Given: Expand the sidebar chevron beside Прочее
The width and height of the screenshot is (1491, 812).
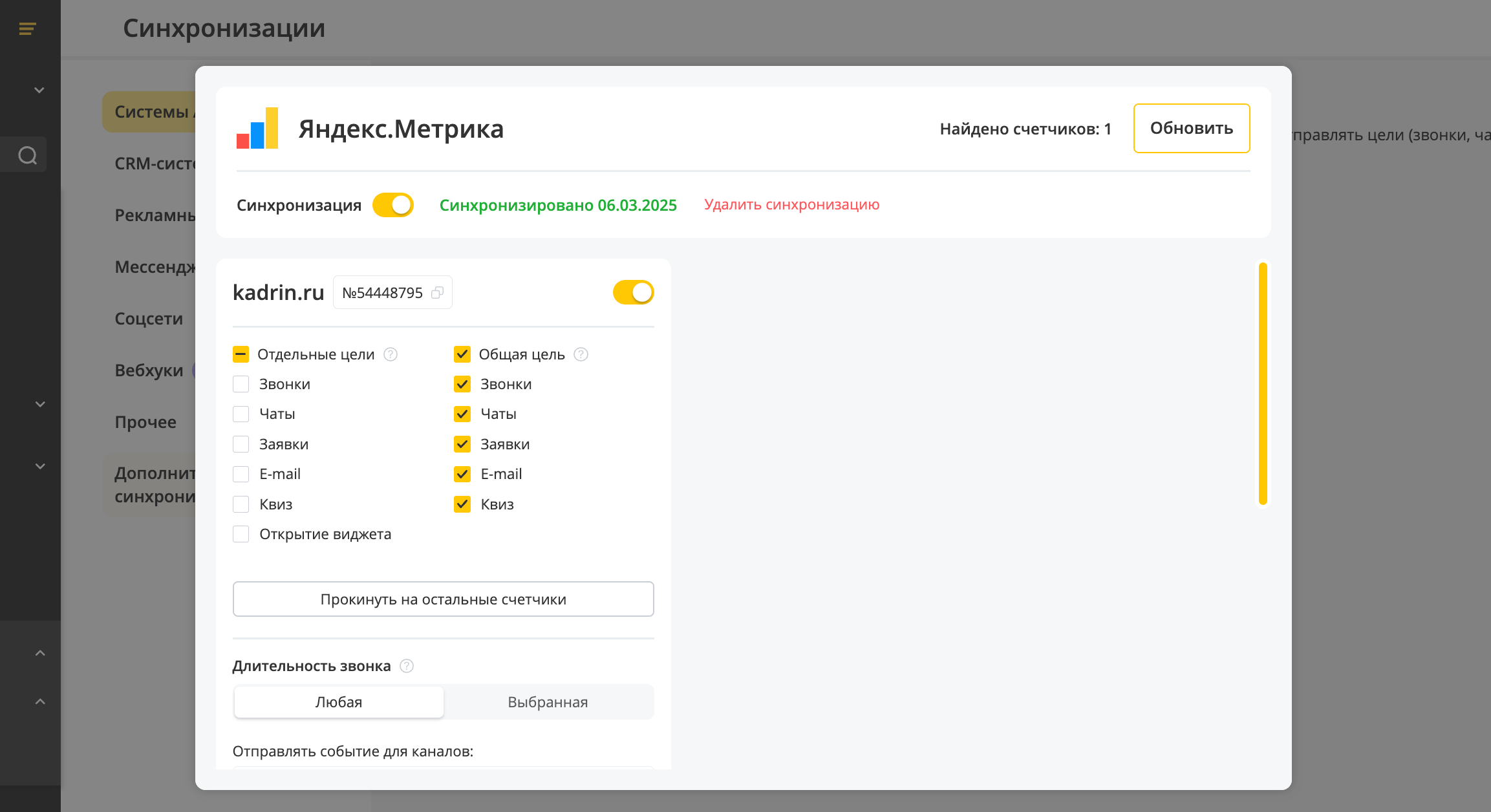Looking at the screenshot, I should point(39,404).
